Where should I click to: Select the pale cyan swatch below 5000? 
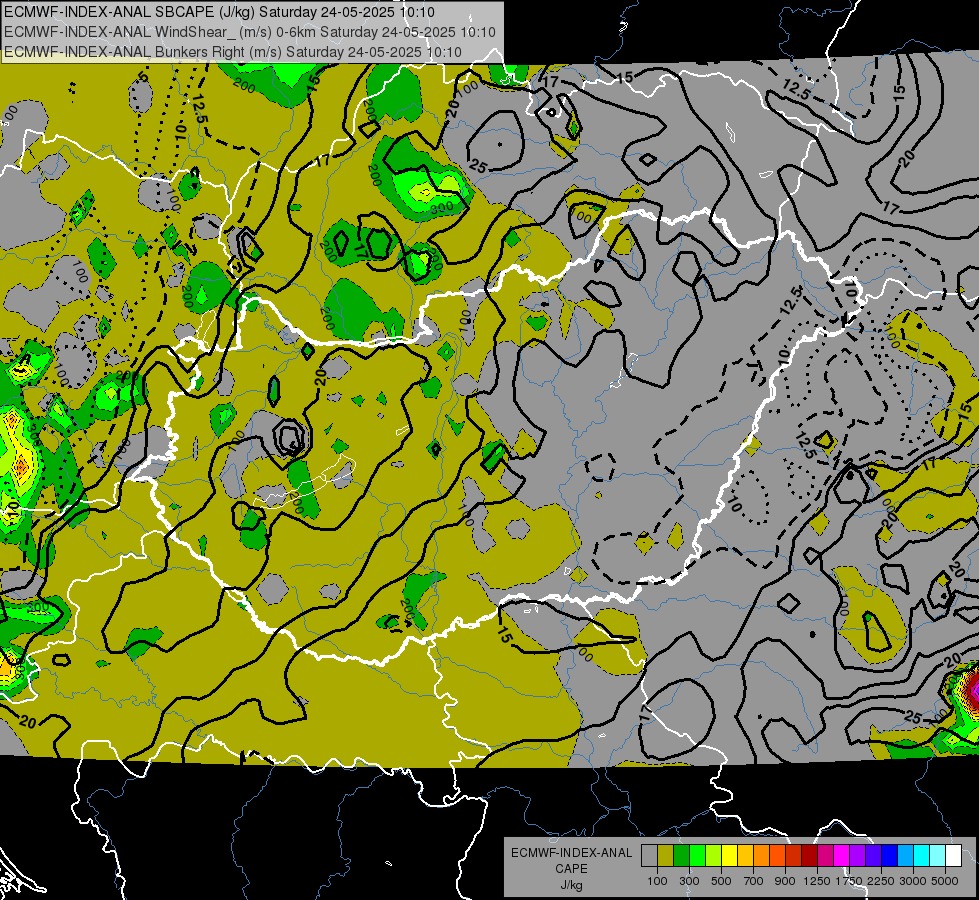[x=938, y=856]
